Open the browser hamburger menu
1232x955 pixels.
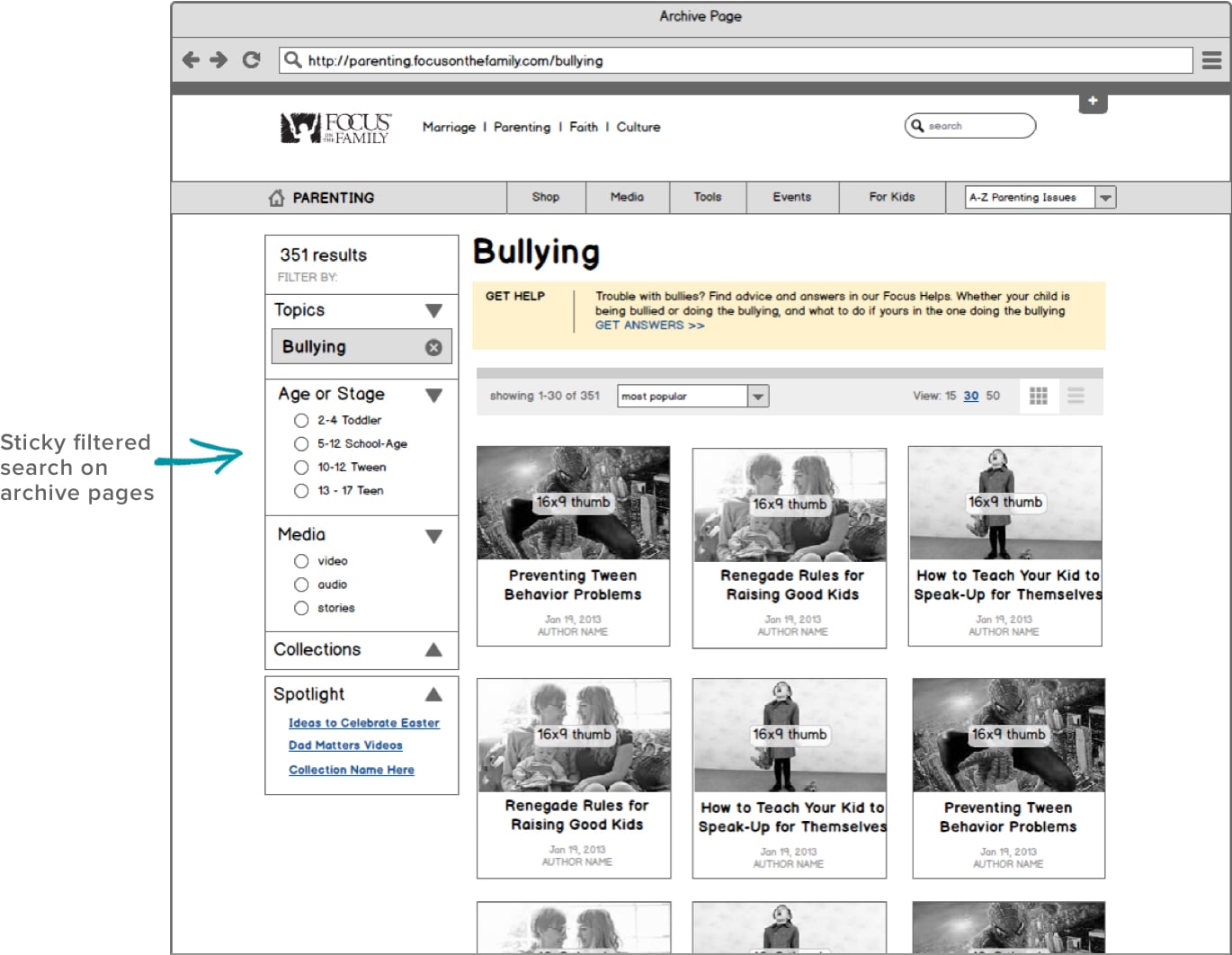(1211, 60)
